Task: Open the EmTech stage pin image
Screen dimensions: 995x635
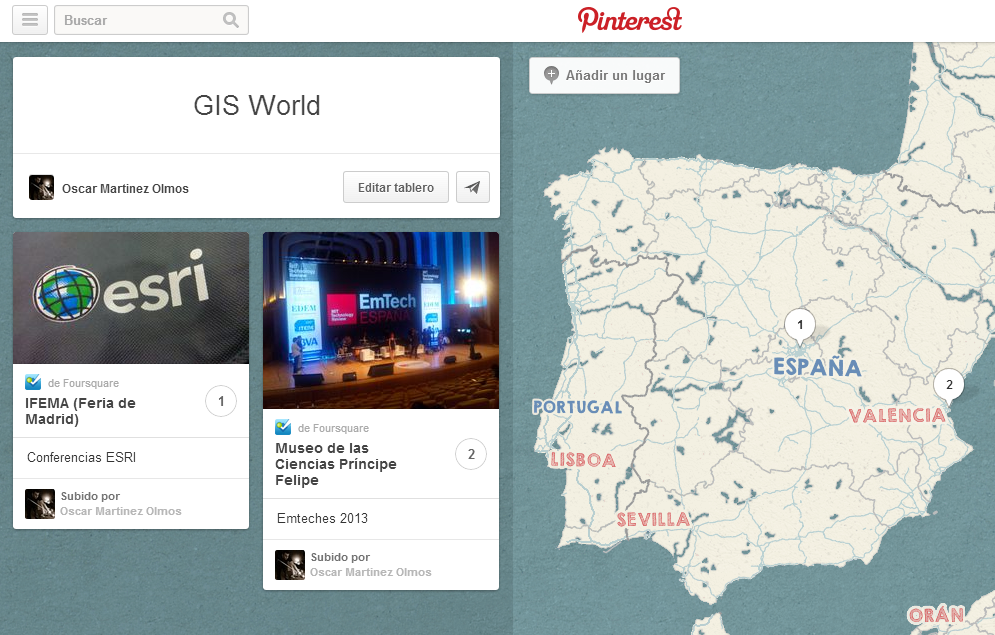Action: (381, 320)
